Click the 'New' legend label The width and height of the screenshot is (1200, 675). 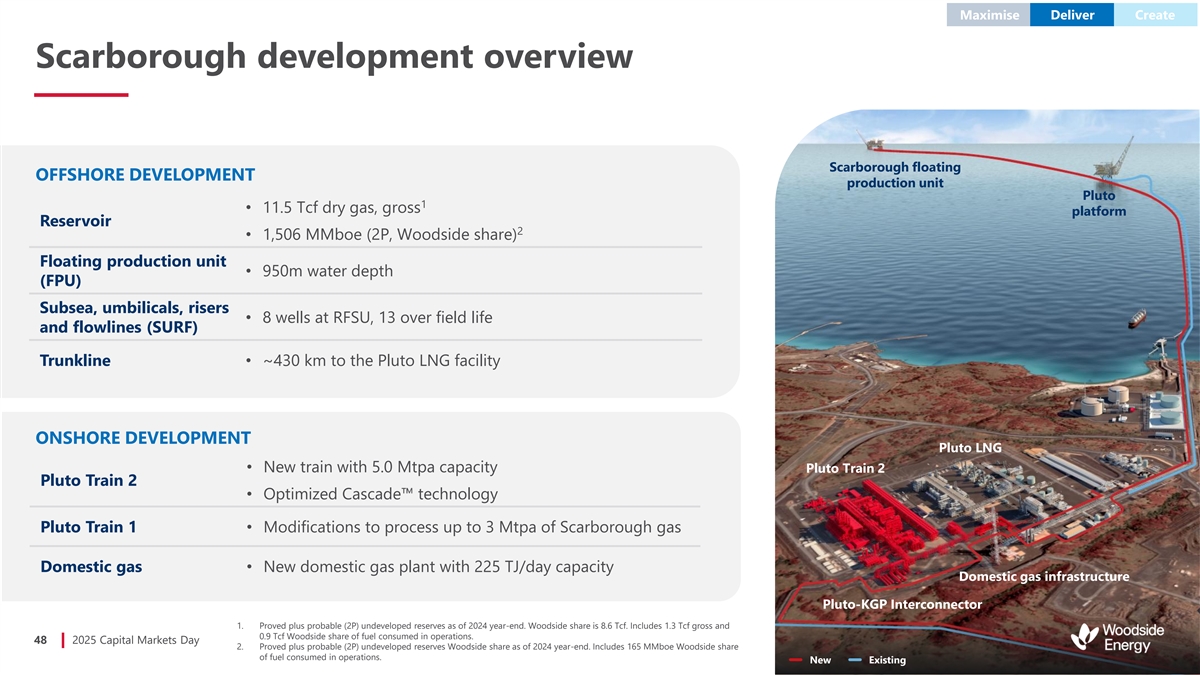(820, 660)
